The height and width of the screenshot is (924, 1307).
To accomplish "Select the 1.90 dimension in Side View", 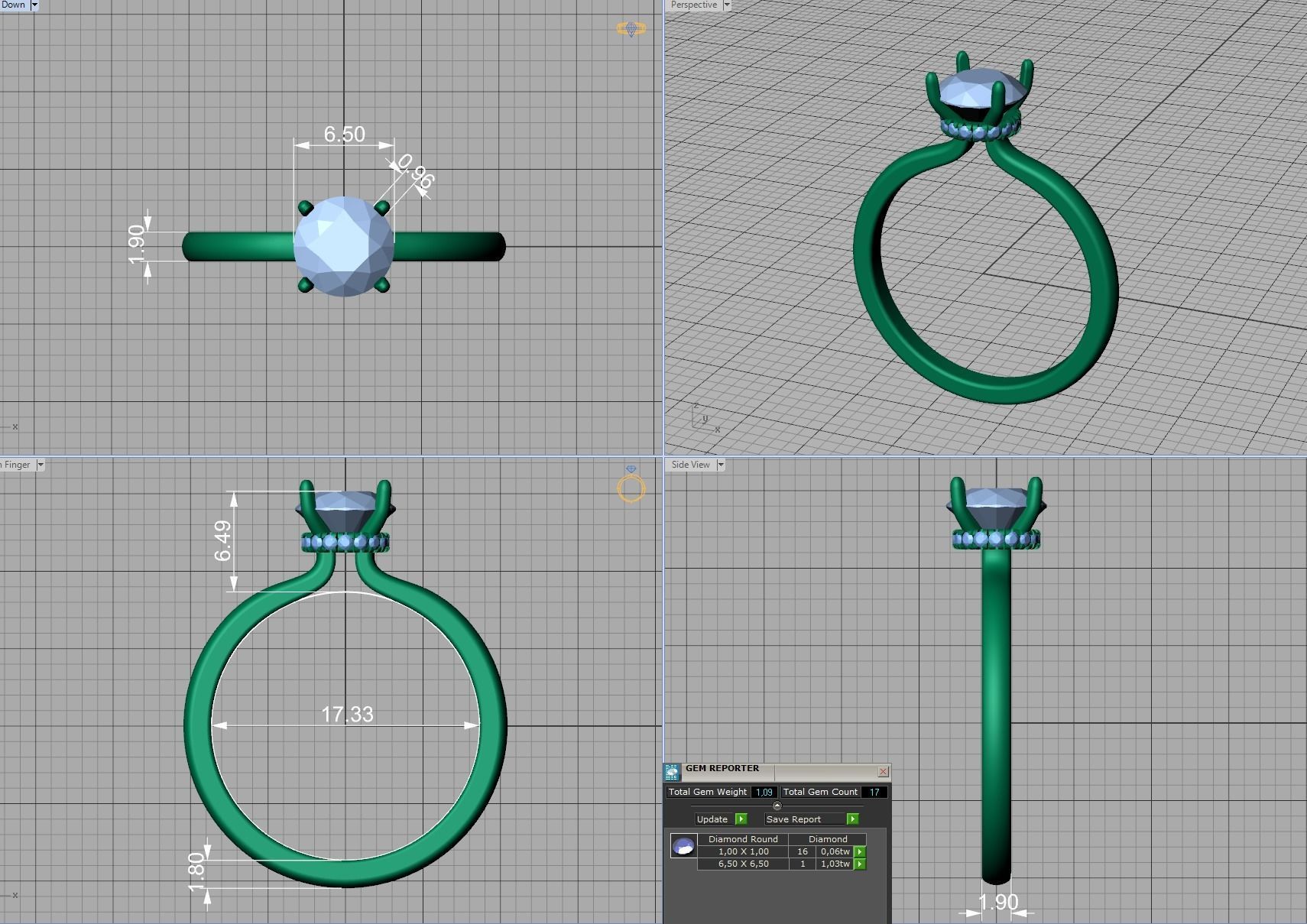I will (x=998, y=902).
